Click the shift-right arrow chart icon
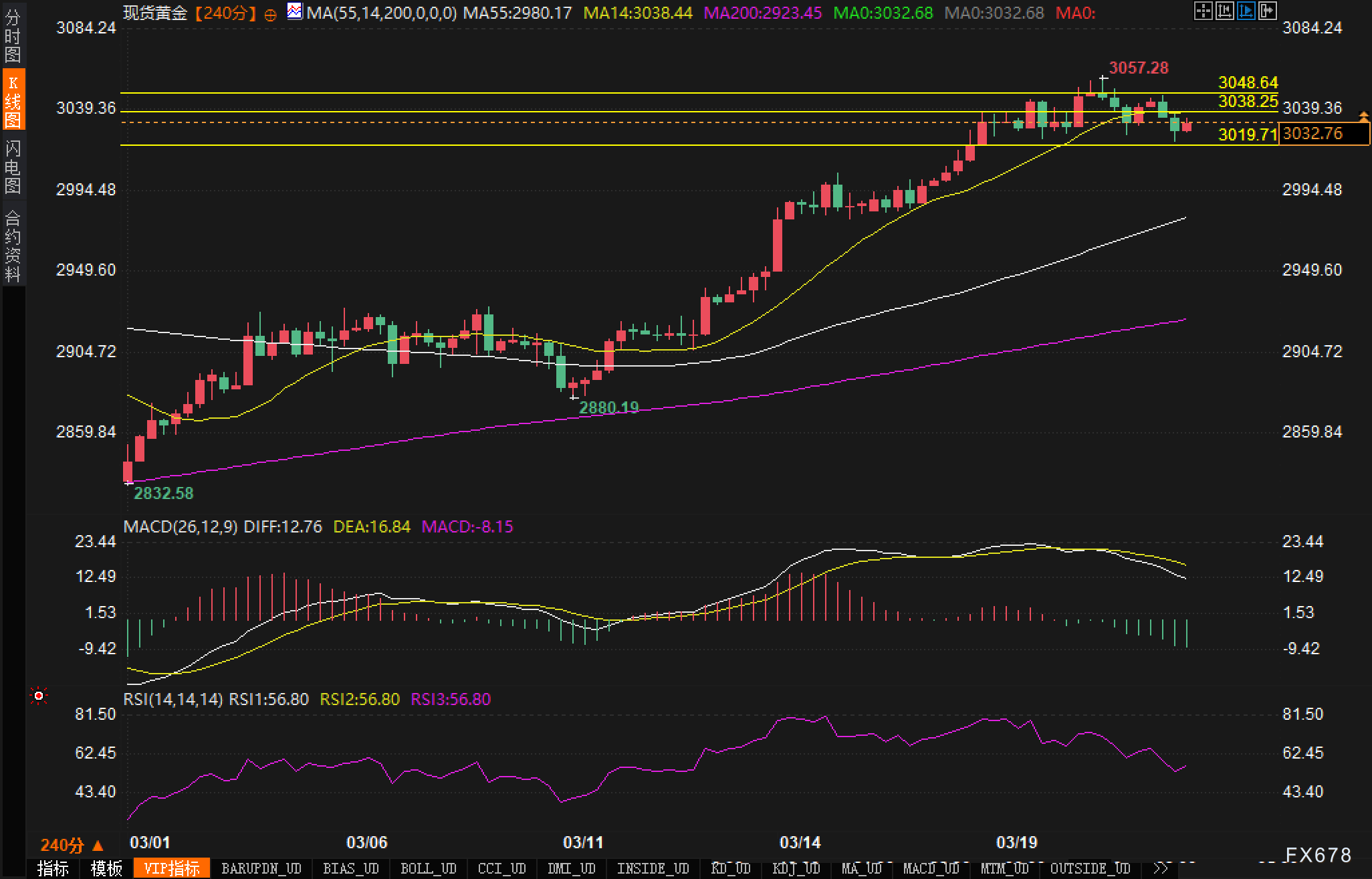Image resolution: width=1372 pixels, height=879 pixels. 1267,11
